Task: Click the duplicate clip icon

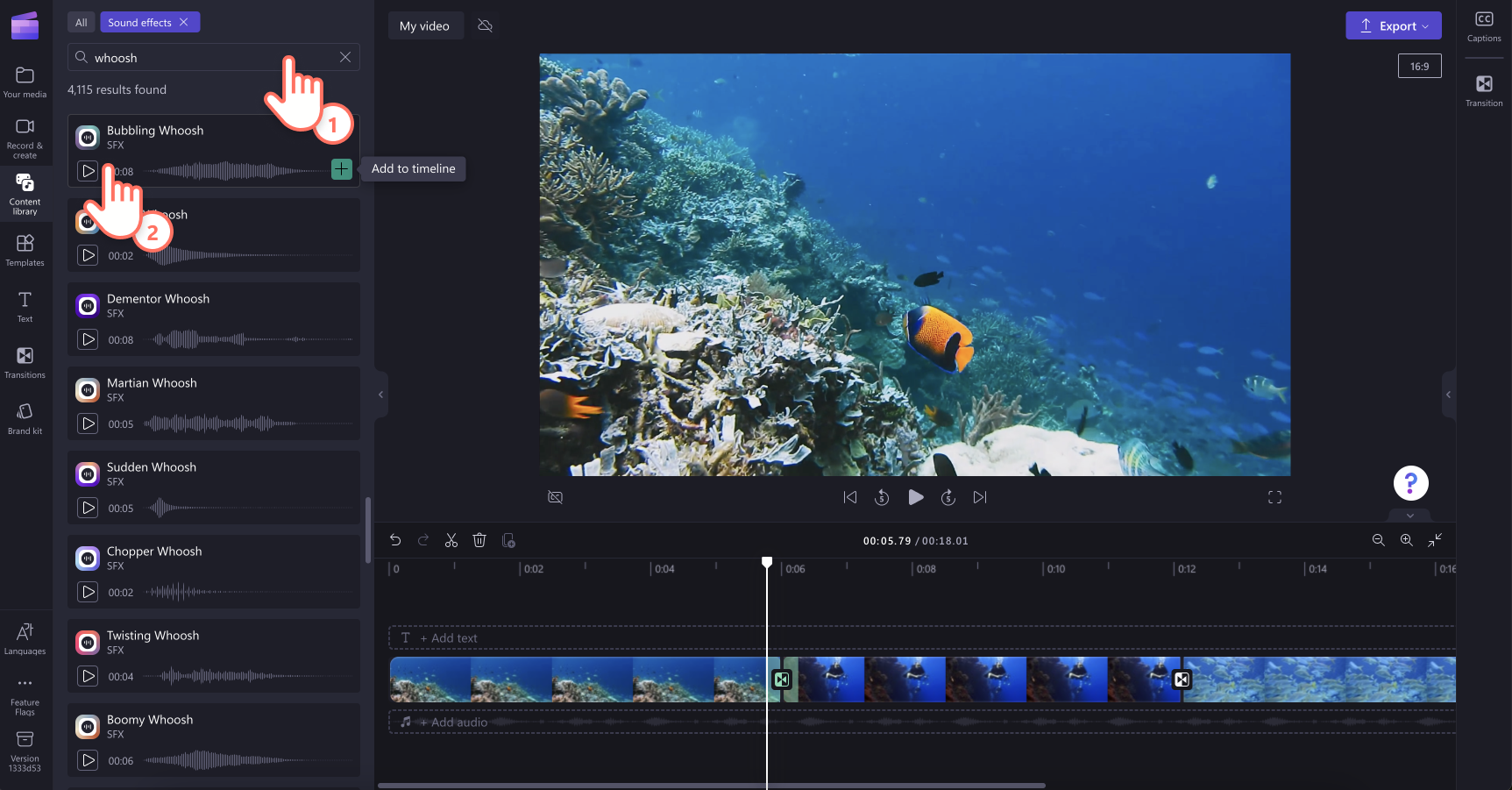Action: tap(508, 540)
